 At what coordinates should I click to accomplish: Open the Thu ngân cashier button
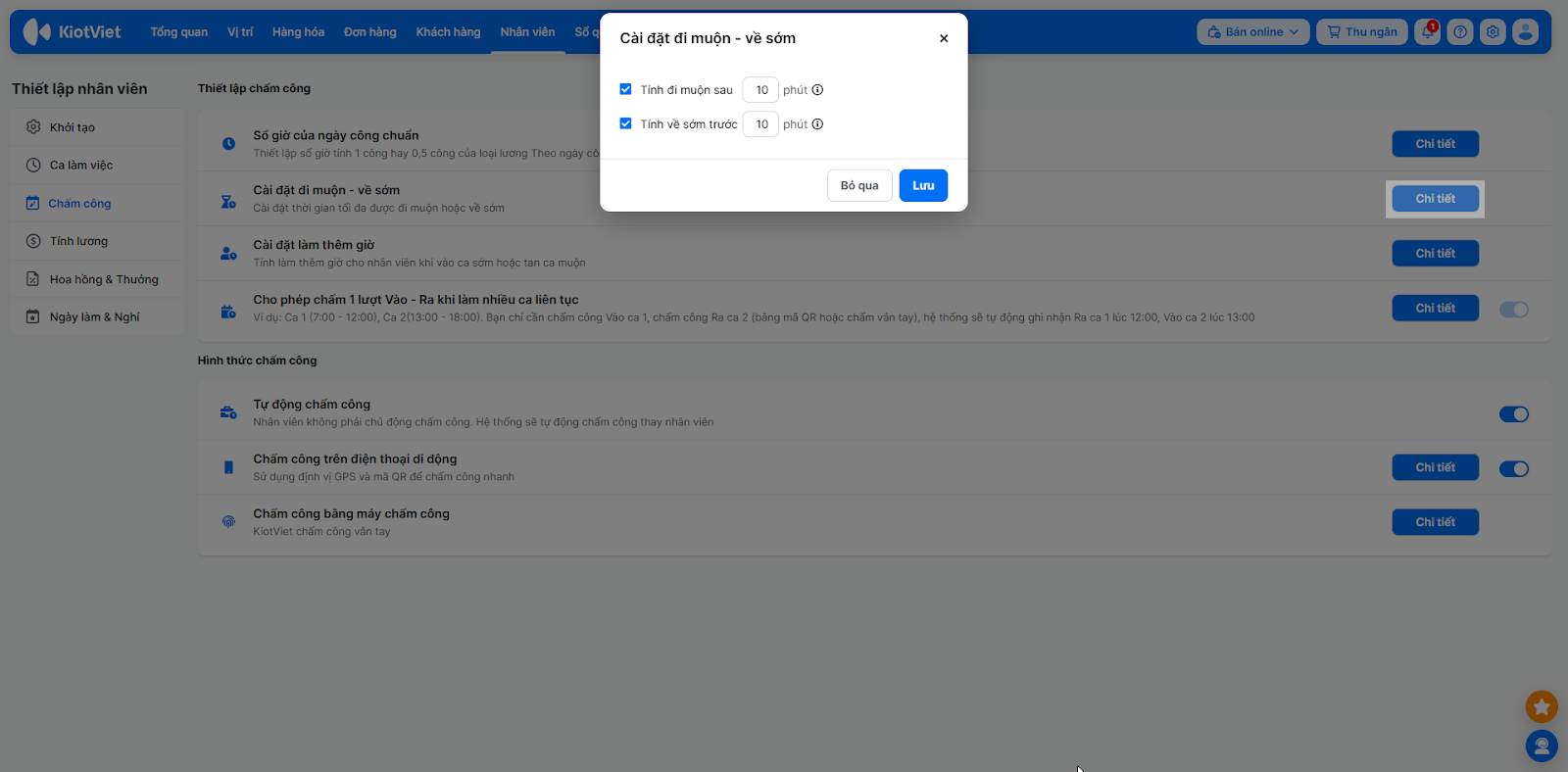pyautogui.click(x=1362, y=32)
